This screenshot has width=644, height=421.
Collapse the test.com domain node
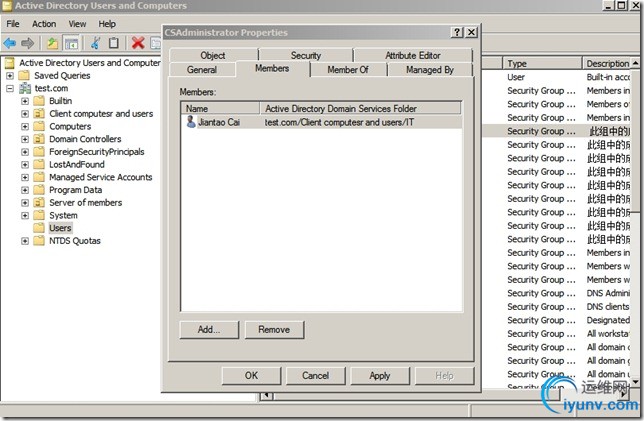tap(10, 88)
